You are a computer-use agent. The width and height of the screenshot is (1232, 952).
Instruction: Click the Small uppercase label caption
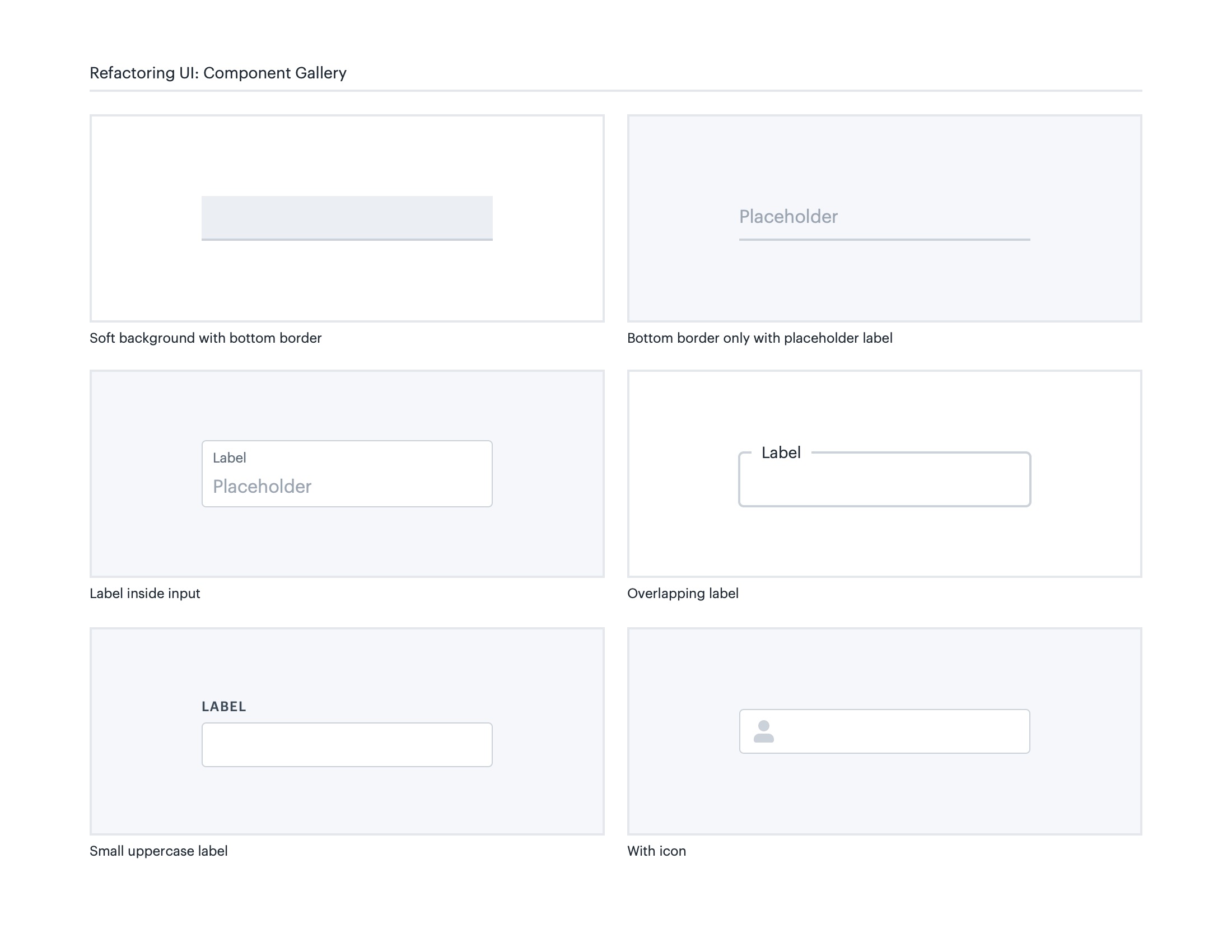click(x=158, y=851)
